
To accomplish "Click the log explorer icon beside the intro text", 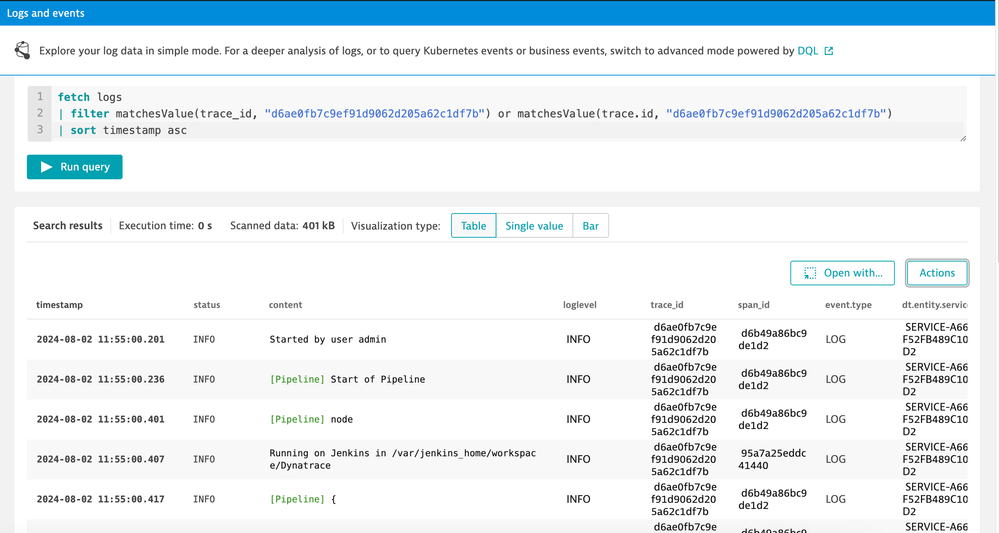I will point(22,51).
